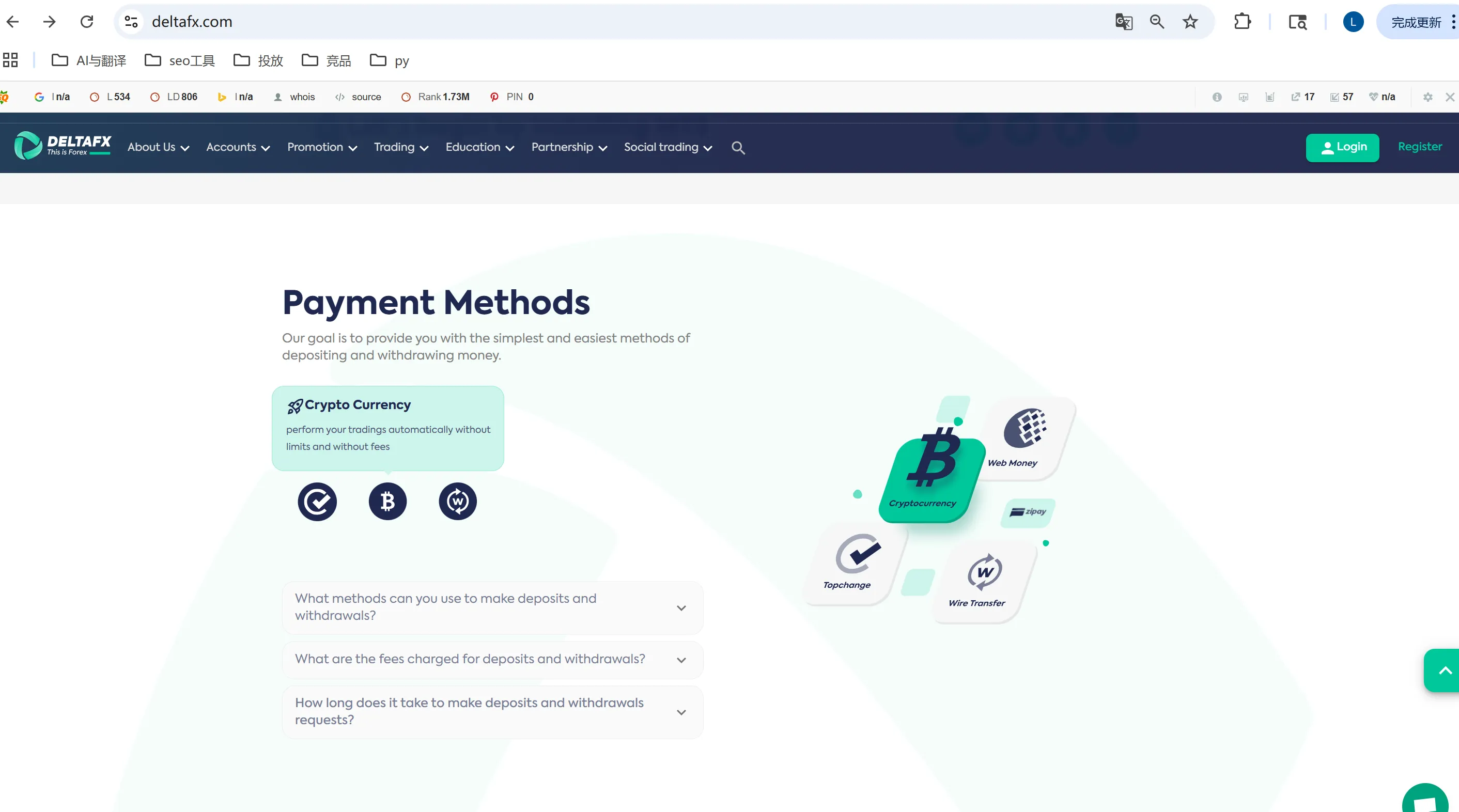Click the Rank 1.73M metric

tap(435, 97)
